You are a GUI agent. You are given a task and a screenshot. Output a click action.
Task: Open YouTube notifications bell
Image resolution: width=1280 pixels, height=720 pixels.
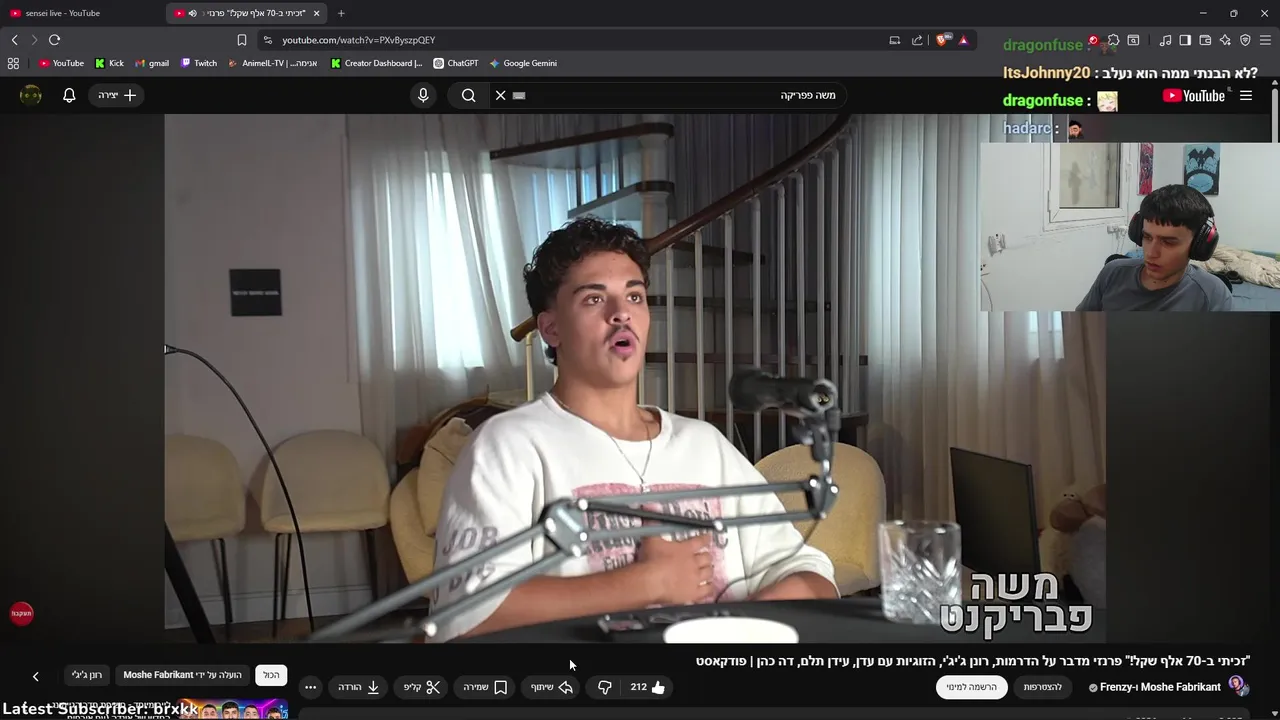(x=69, y=95)
